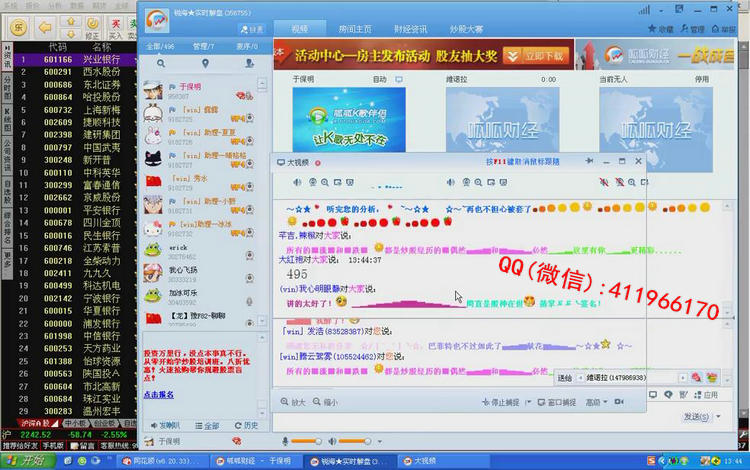Switch to the 视频 tab
The image size is (750, 470).
pyautogui.click(x=300, y=29)
